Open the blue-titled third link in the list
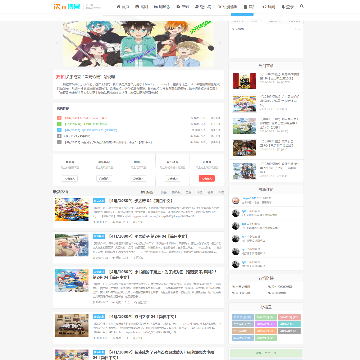The height and width of the screenshot is (360, 360). click(91, 130)
